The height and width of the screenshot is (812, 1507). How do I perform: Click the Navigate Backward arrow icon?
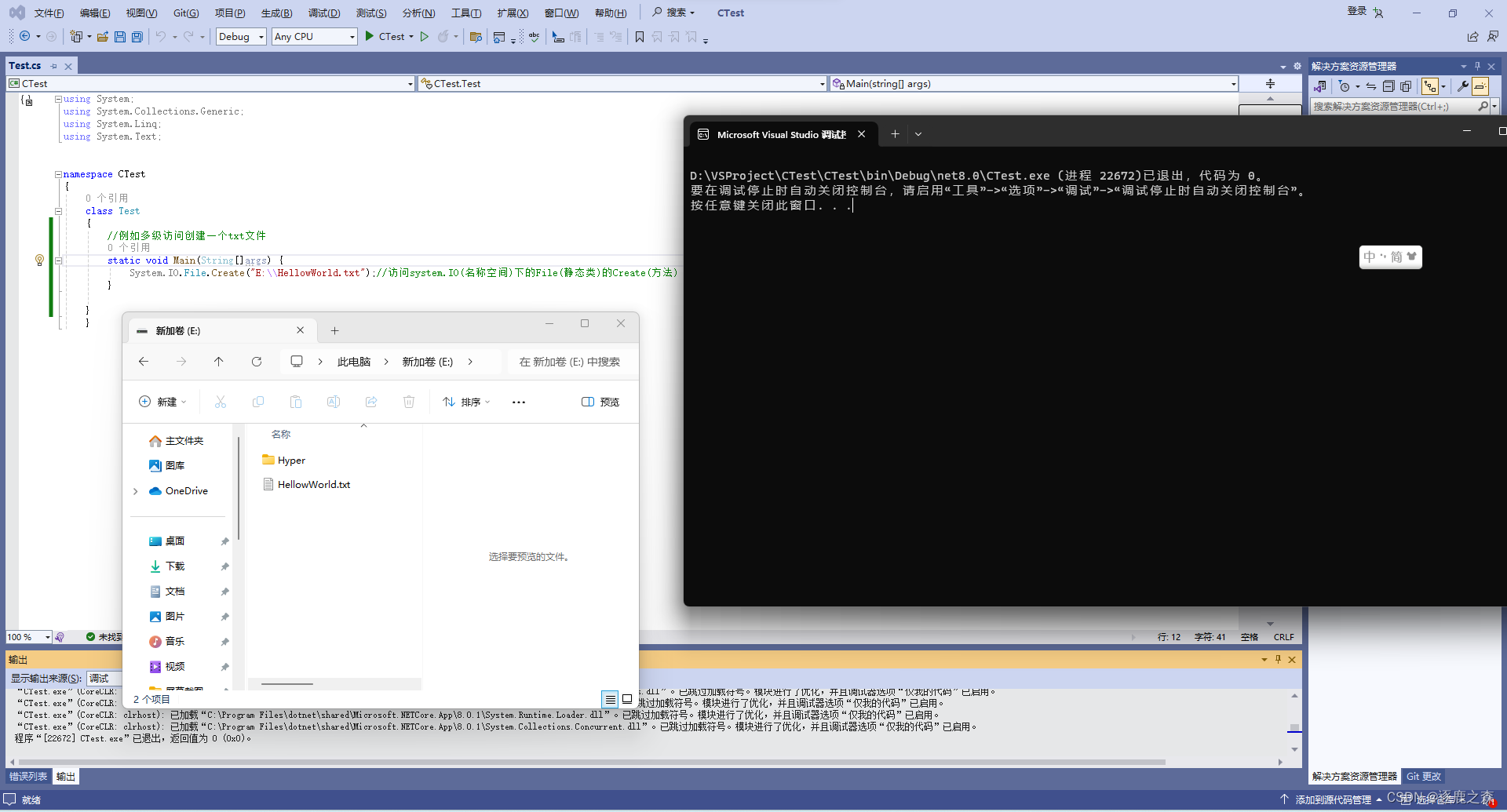pos(25,37)
